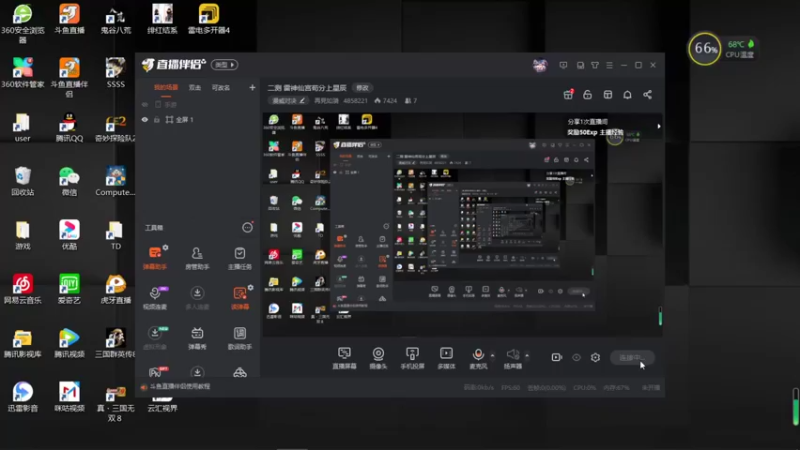Expand the speaker options arrow
This screenshot has width=800, height=450.
pos(527,355)
